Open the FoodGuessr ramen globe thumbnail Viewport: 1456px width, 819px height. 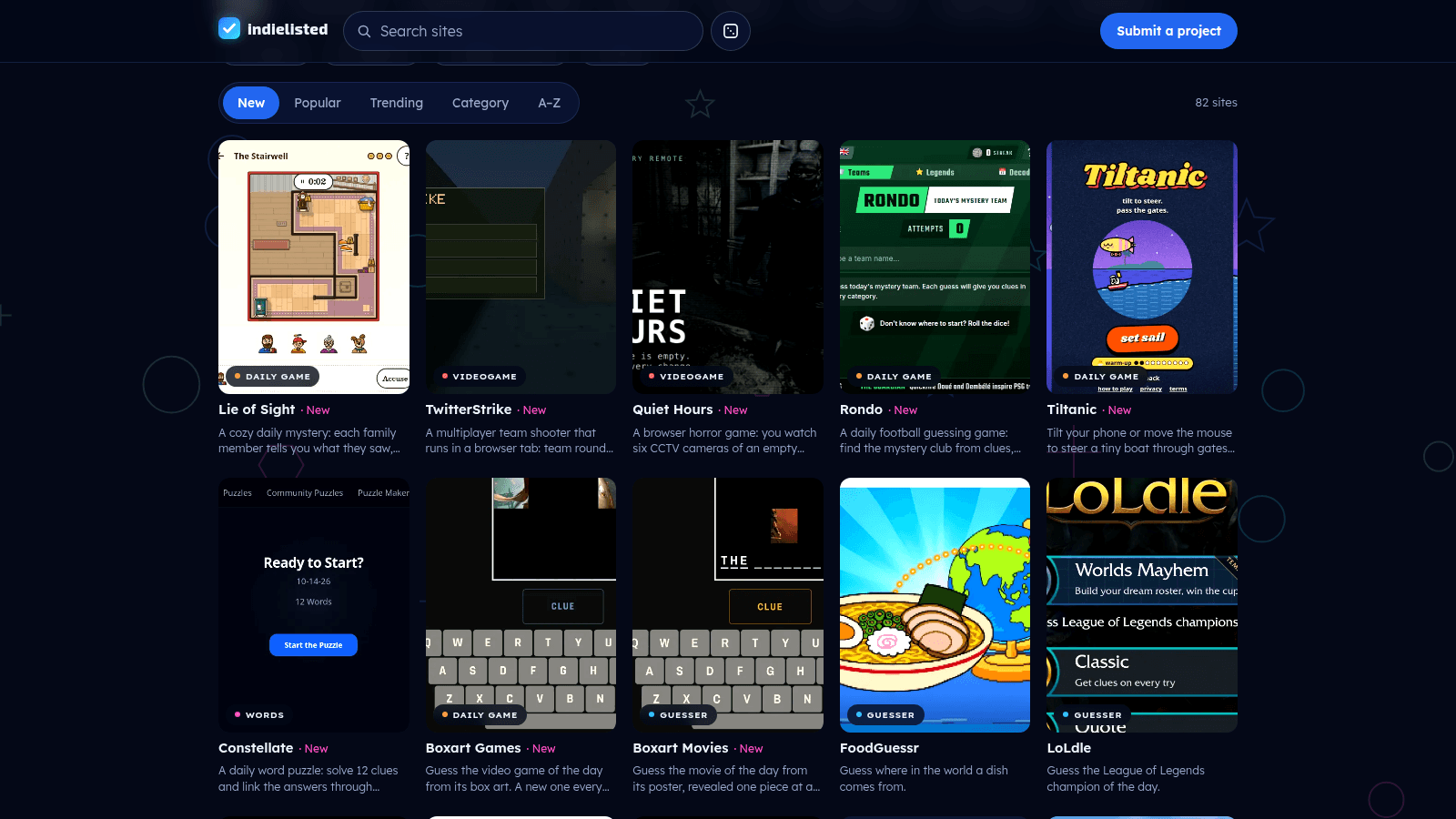[935, 605]
